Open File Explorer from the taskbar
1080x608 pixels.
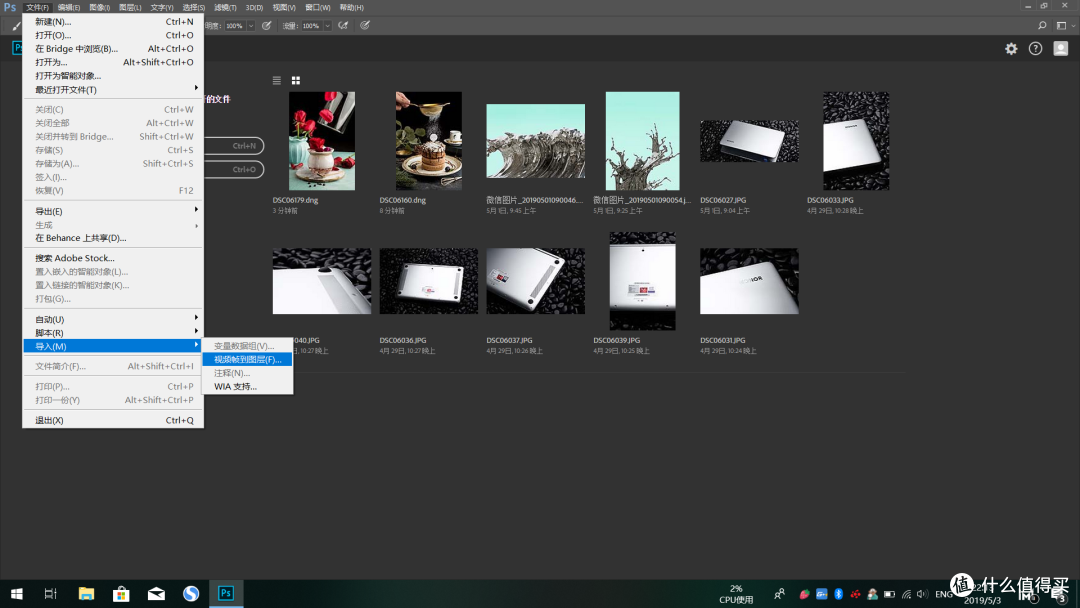pos(86,594)
